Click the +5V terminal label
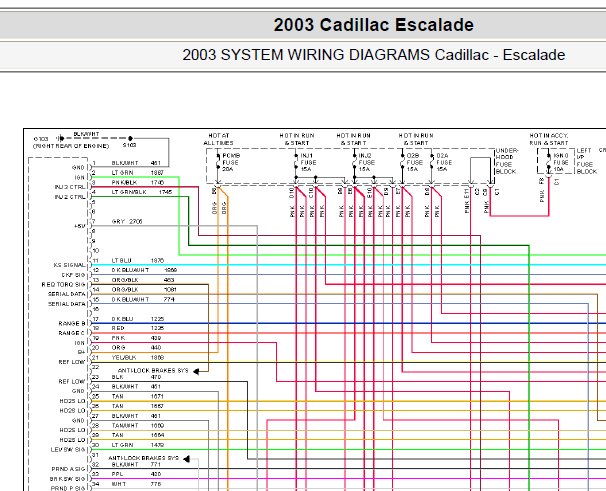The height and width of the screenshot is (491, 606). 79,226
